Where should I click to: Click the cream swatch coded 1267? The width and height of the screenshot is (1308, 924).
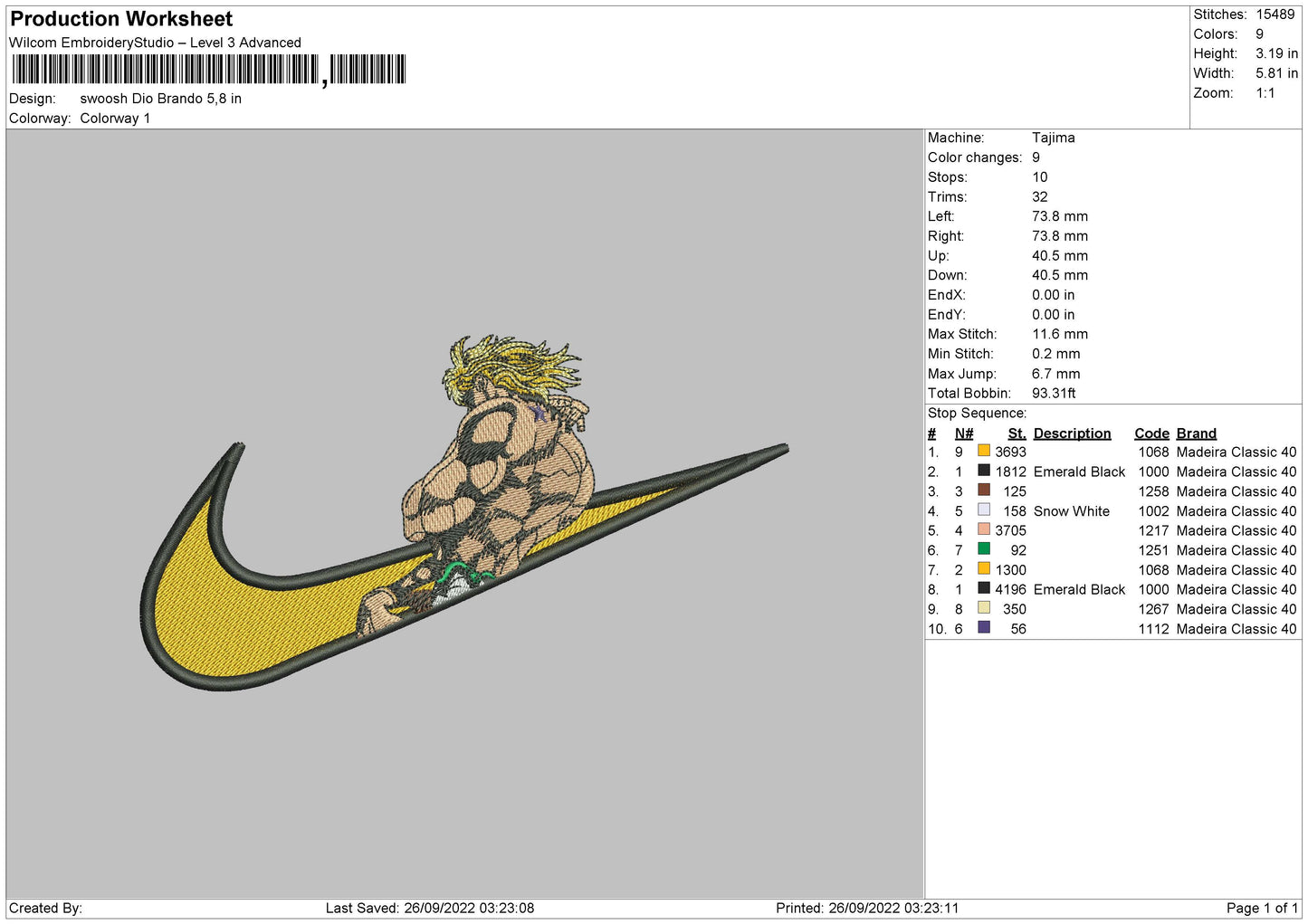tap(983, 607)
